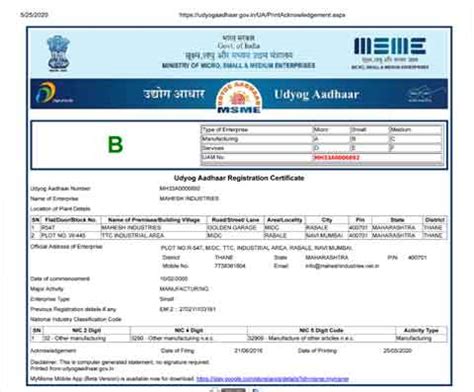Click the large green letter B
474x392 pixels.
pos(115,145)
